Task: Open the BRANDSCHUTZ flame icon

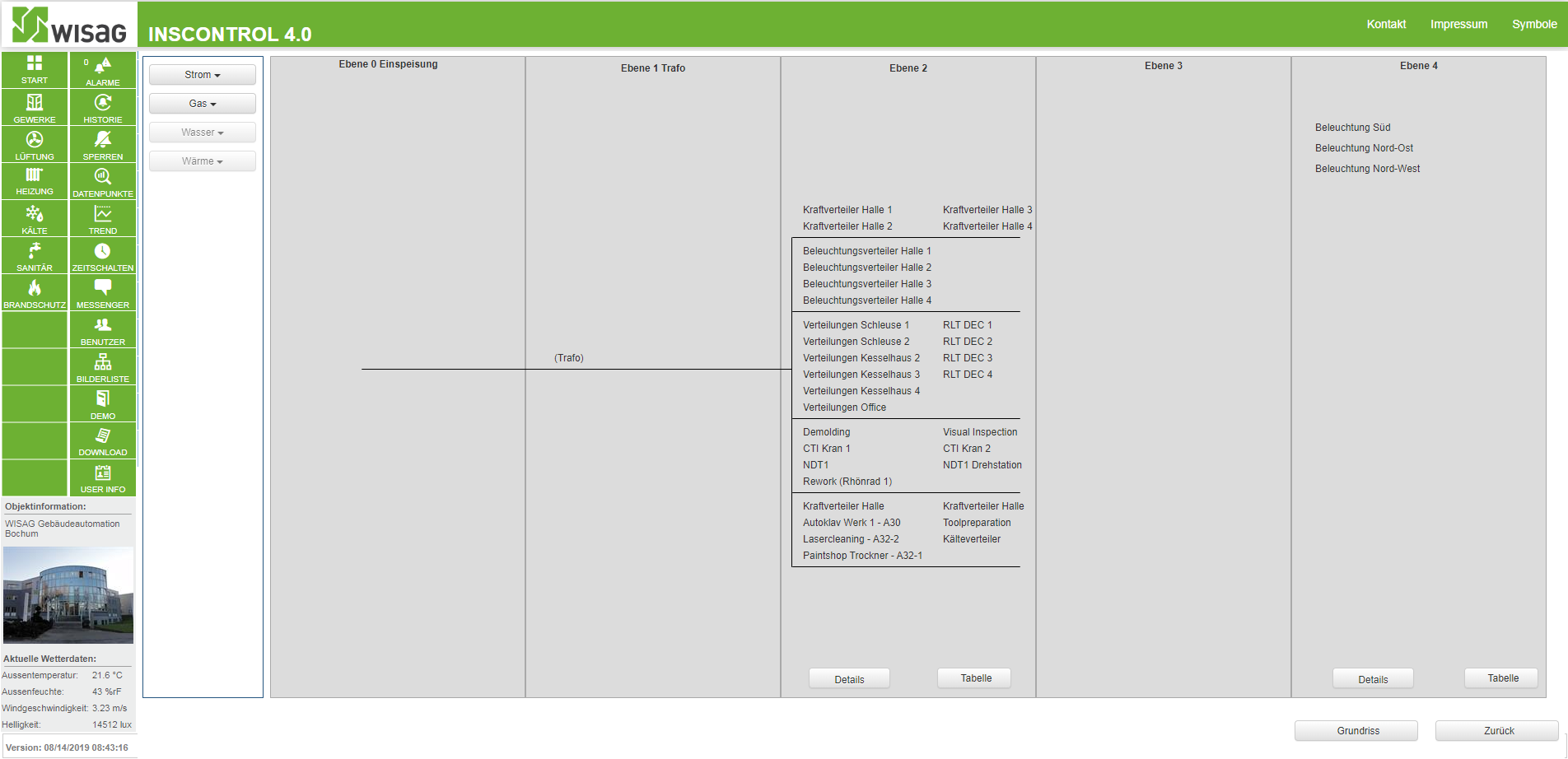Action: (x=35, y=287)
